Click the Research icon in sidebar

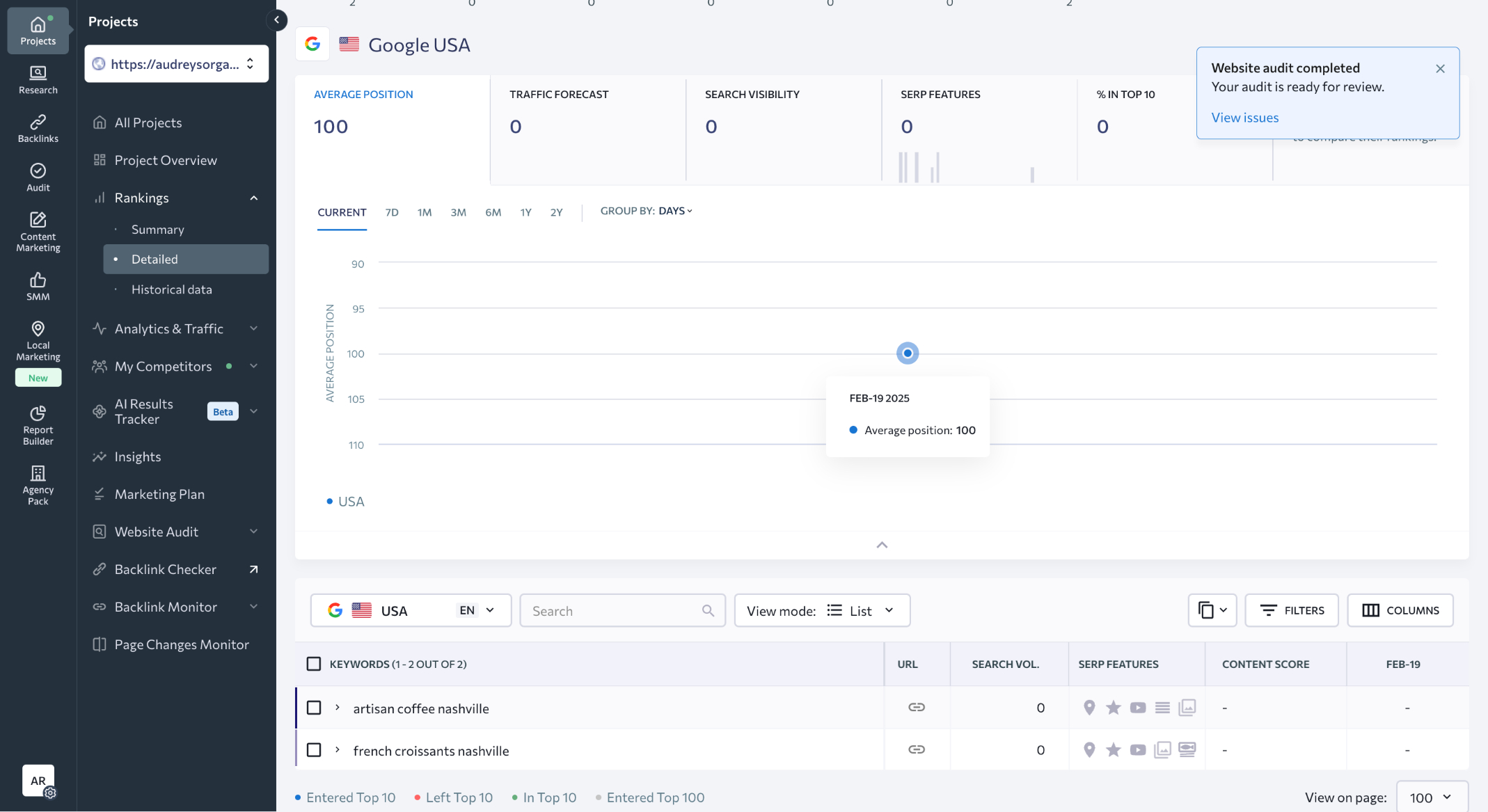[38, 80]
